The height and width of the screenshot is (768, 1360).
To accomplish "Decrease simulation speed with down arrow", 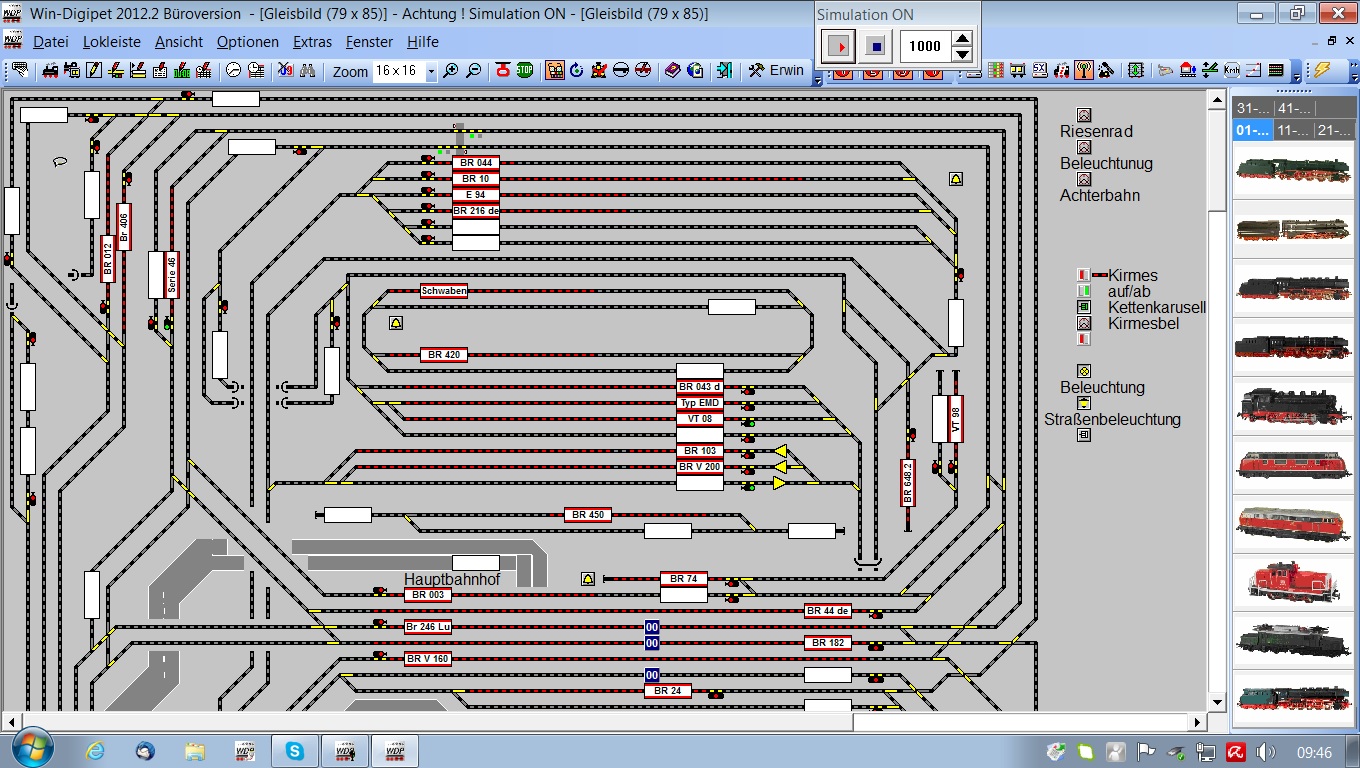I will coord(962,53).
